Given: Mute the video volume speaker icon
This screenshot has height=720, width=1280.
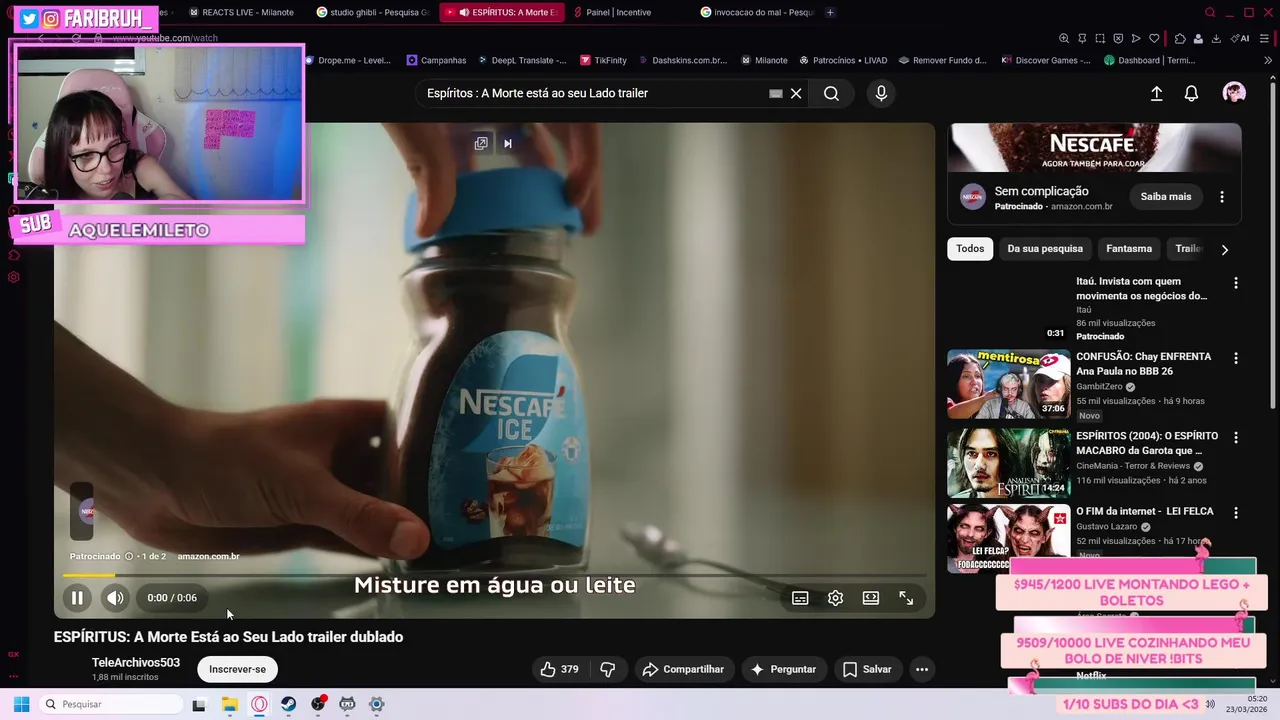Looking at the screenshot, I should [x=116, y=598].
